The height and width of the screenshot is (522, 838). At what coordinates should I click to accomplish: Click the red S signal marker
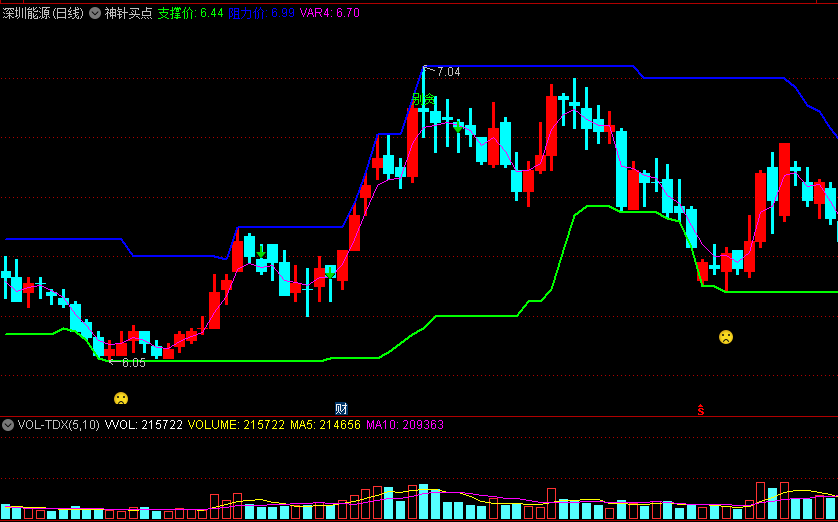coord(701,410)
